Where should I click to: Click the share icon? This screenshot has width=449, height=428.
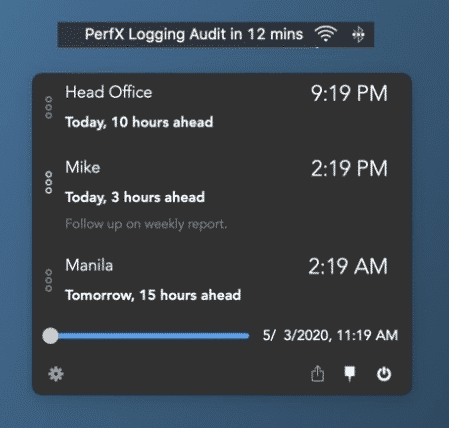point(317,373)
